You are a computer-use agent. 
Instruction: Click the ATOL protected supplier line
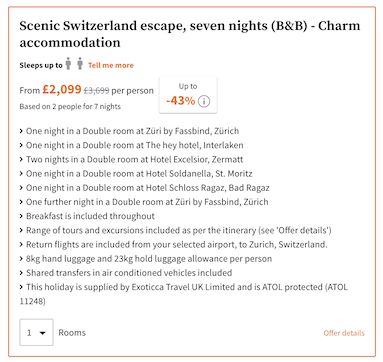[x=184, y=294]
